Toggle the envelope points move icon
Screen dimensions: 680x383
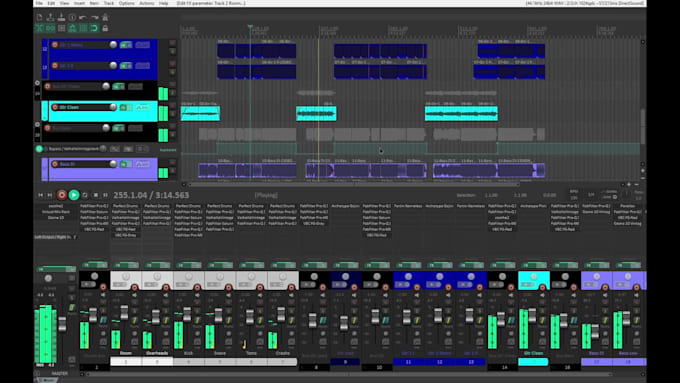tap(72, 28)
